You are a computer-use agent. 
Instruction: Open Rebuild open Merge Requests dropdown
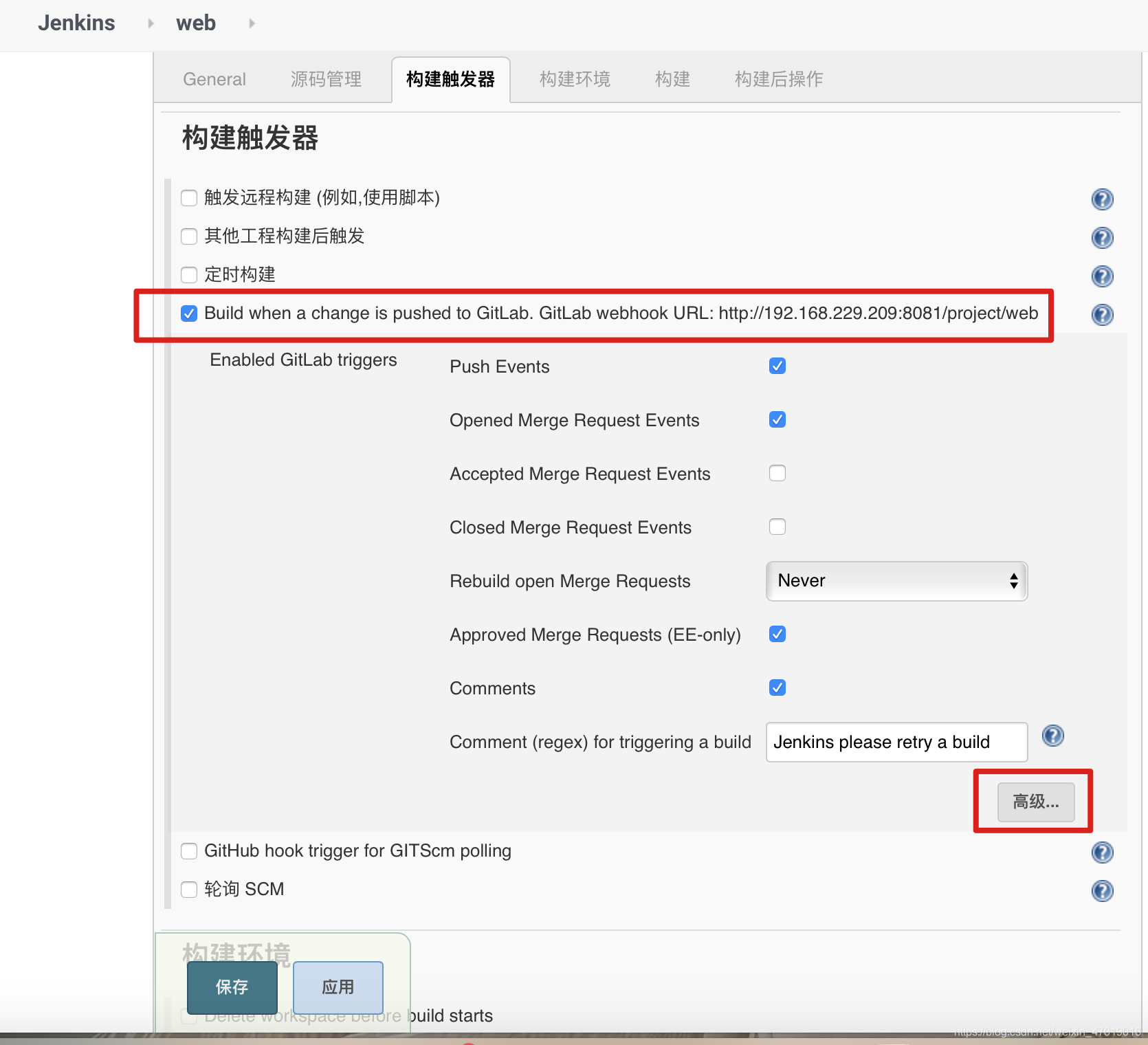click(896, 581)
